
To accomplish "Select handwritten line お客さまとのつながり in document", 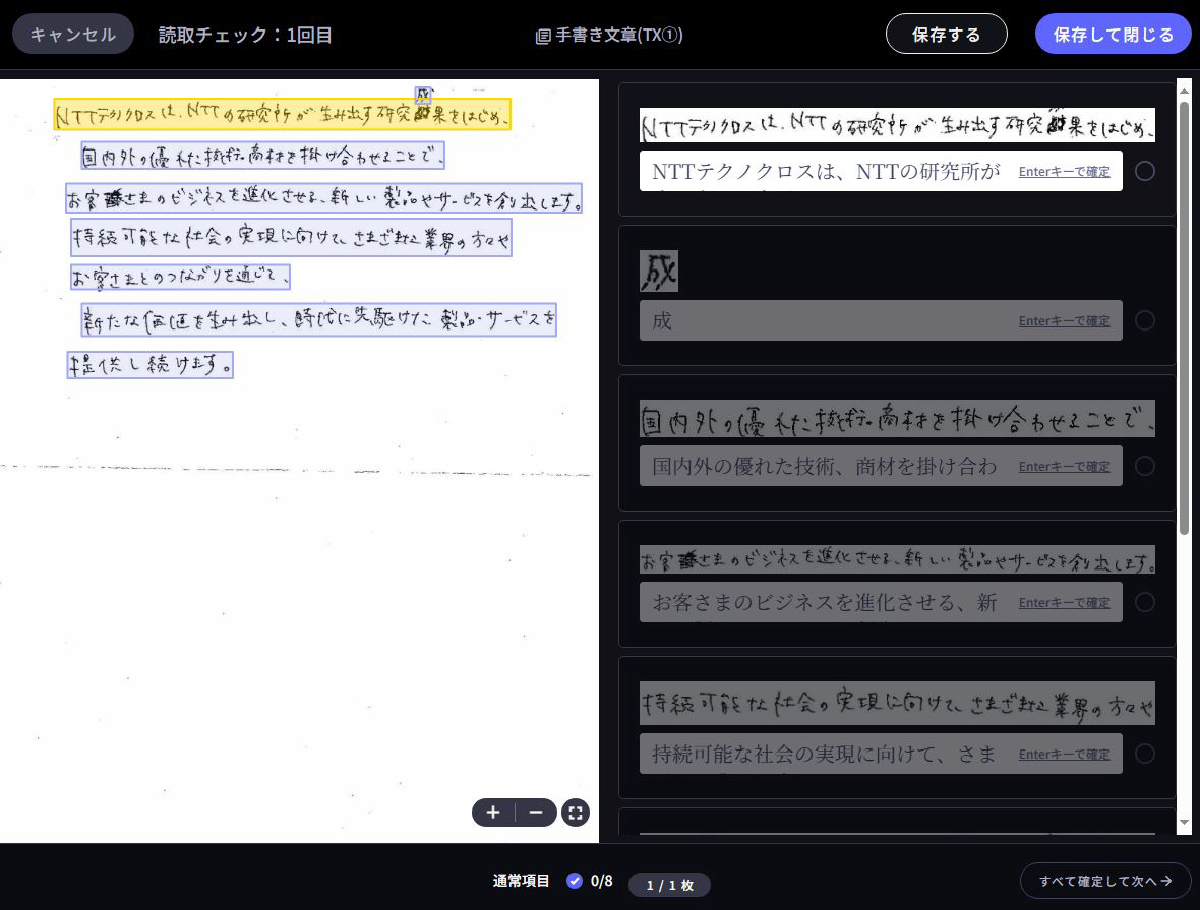I will 180,276.
